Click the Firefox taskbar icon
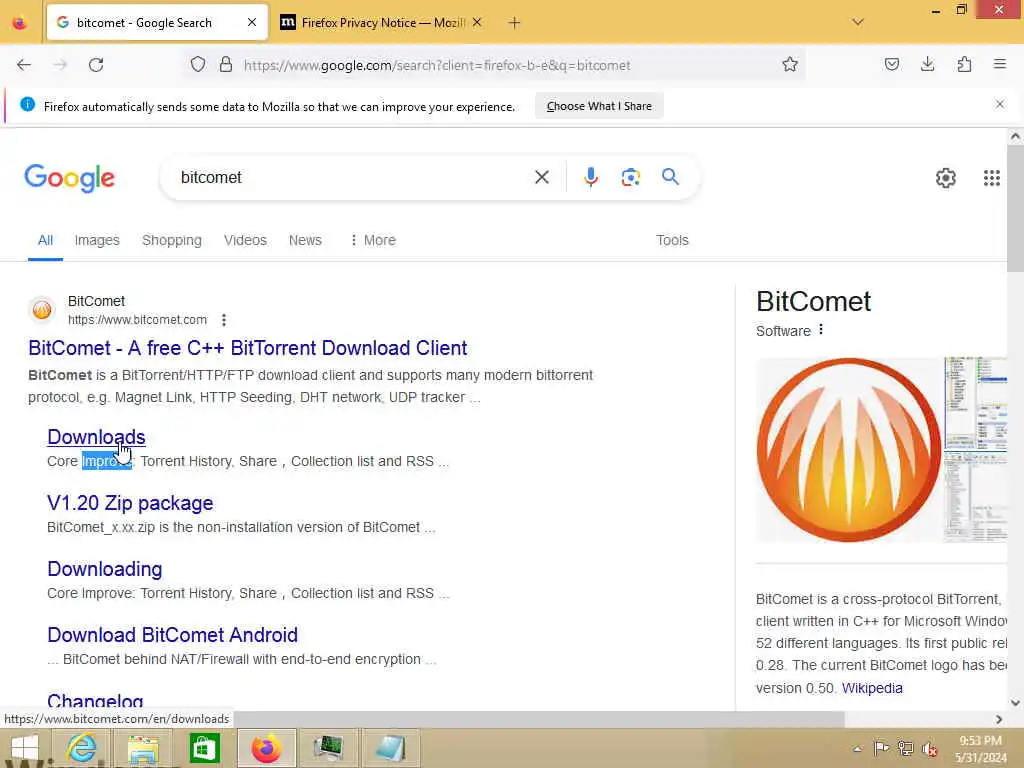The width and height of the screenshot is (1024, 768). click(x=266, y=748)
